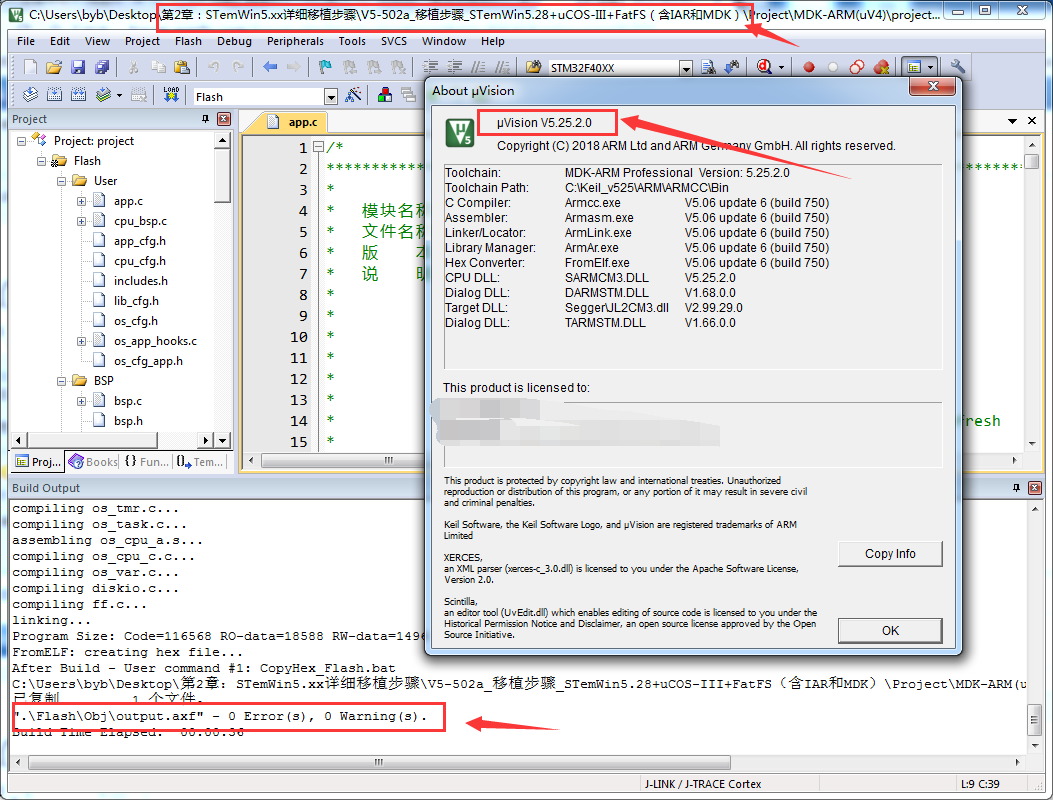Close the About µVision dialog

click(x=933, y=86)
